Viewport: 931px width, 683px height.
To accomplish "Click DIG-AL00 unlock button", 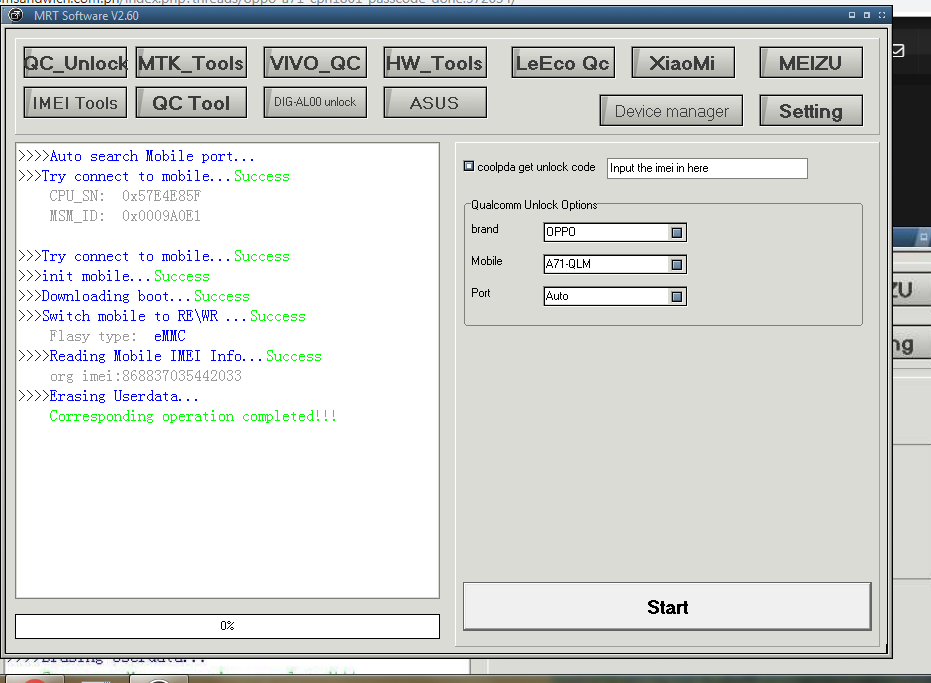I will pyautogui.click(x=315, y=103).
